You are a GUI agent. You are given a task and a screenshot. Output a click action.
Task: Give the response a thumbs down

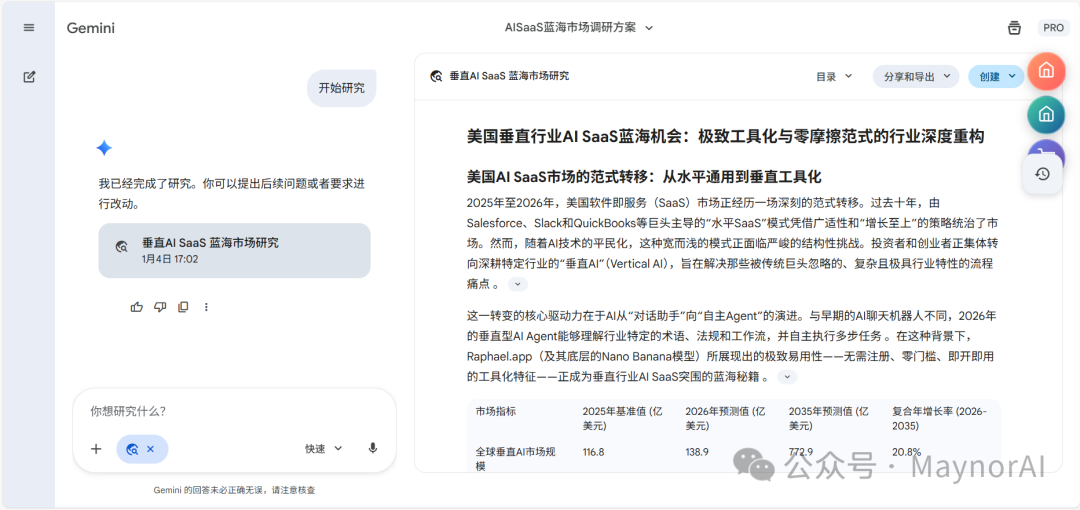pyautogui.click(x=160, y=307)
